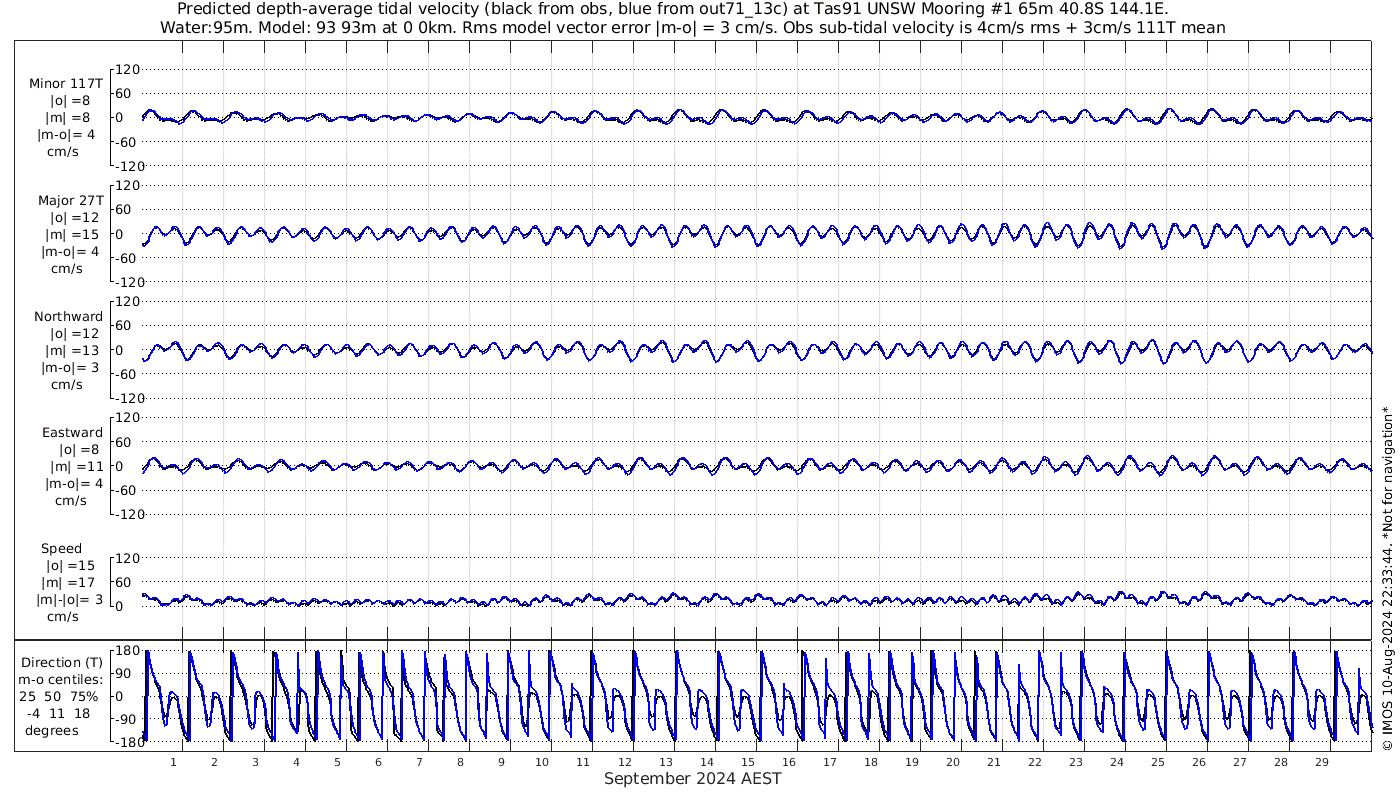Click the '|m|-|o|= 3' value under Speed

tap(70, 600)
